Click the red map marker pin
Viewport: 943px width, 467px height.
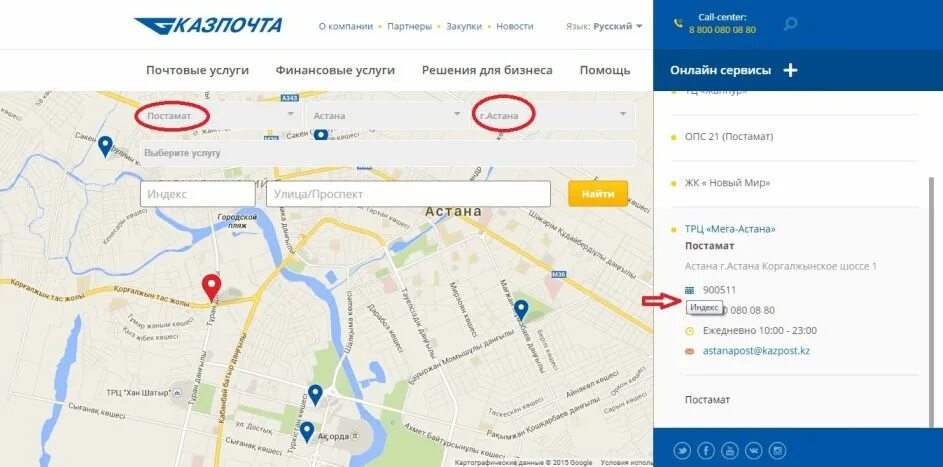211,287
